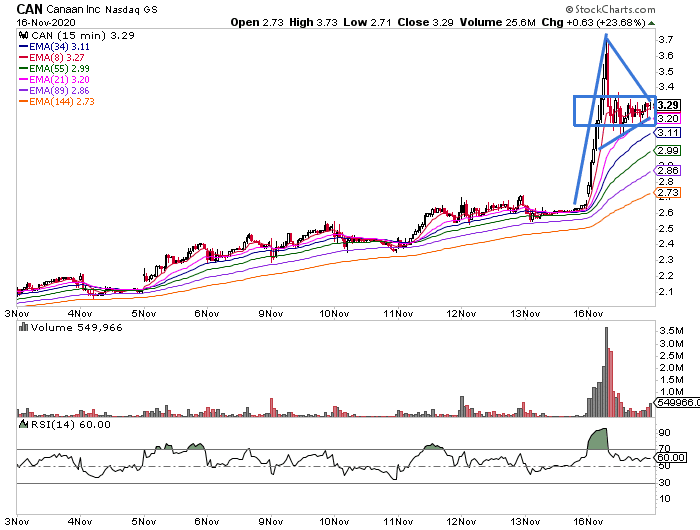The height and width of the screenshot is (530, 700).
Task: Click the CAN (15 min) 3.29 legend
Action: point(83,36)
